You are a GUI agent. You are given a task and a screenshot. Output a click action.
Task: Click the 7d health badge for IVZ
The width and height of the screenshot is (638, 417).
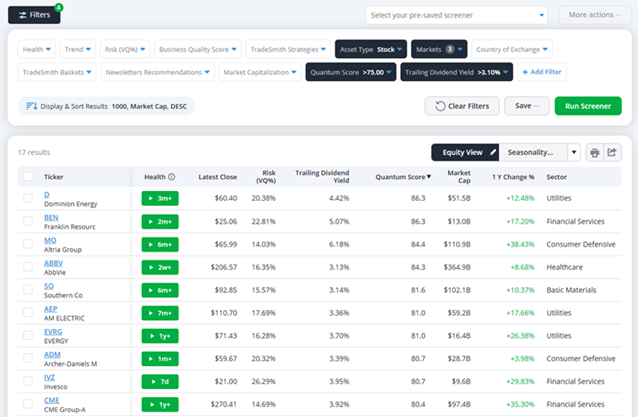[160, 382]
